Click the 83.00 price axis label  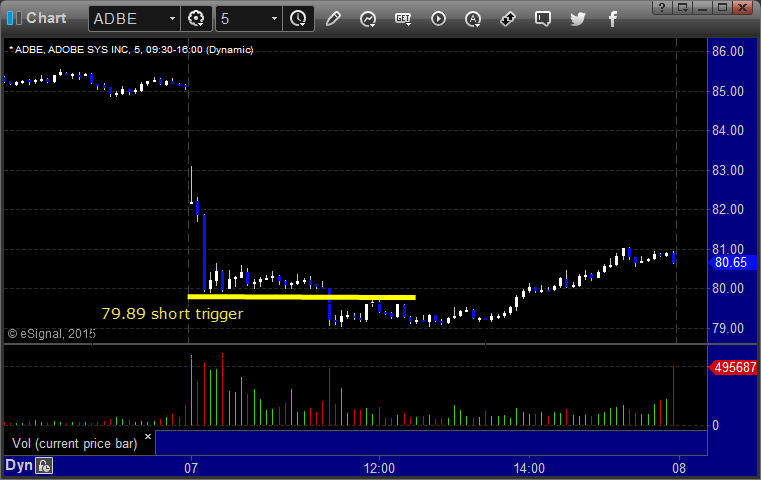pos(728,170)
